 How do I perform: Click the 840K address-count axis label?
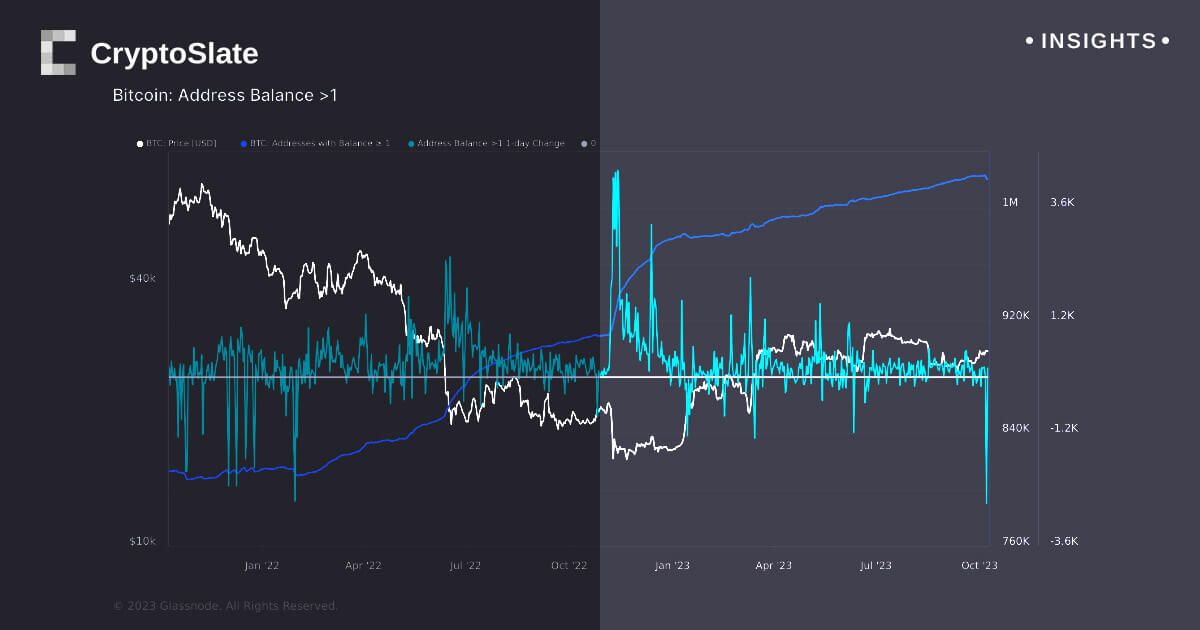[1016, 428]
